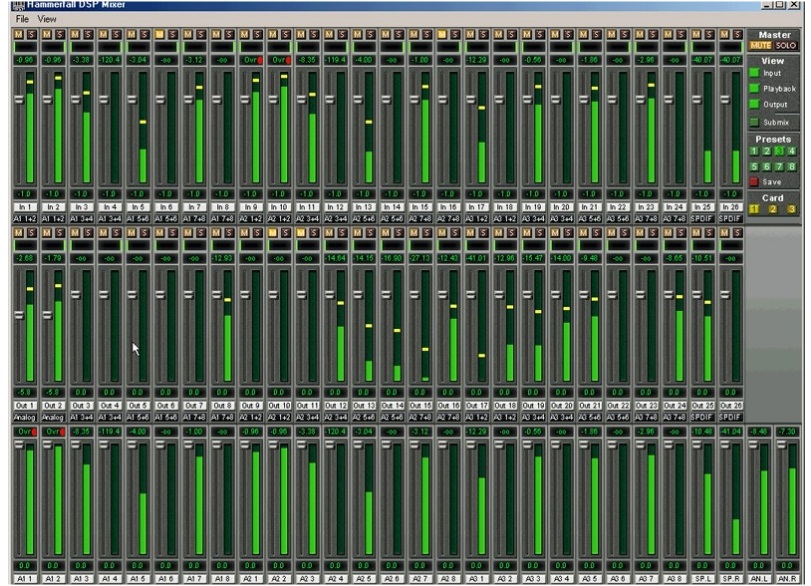Open routing selector A3 1+2 under In 17
Screen dimensions: 811x586
point(476,219)
